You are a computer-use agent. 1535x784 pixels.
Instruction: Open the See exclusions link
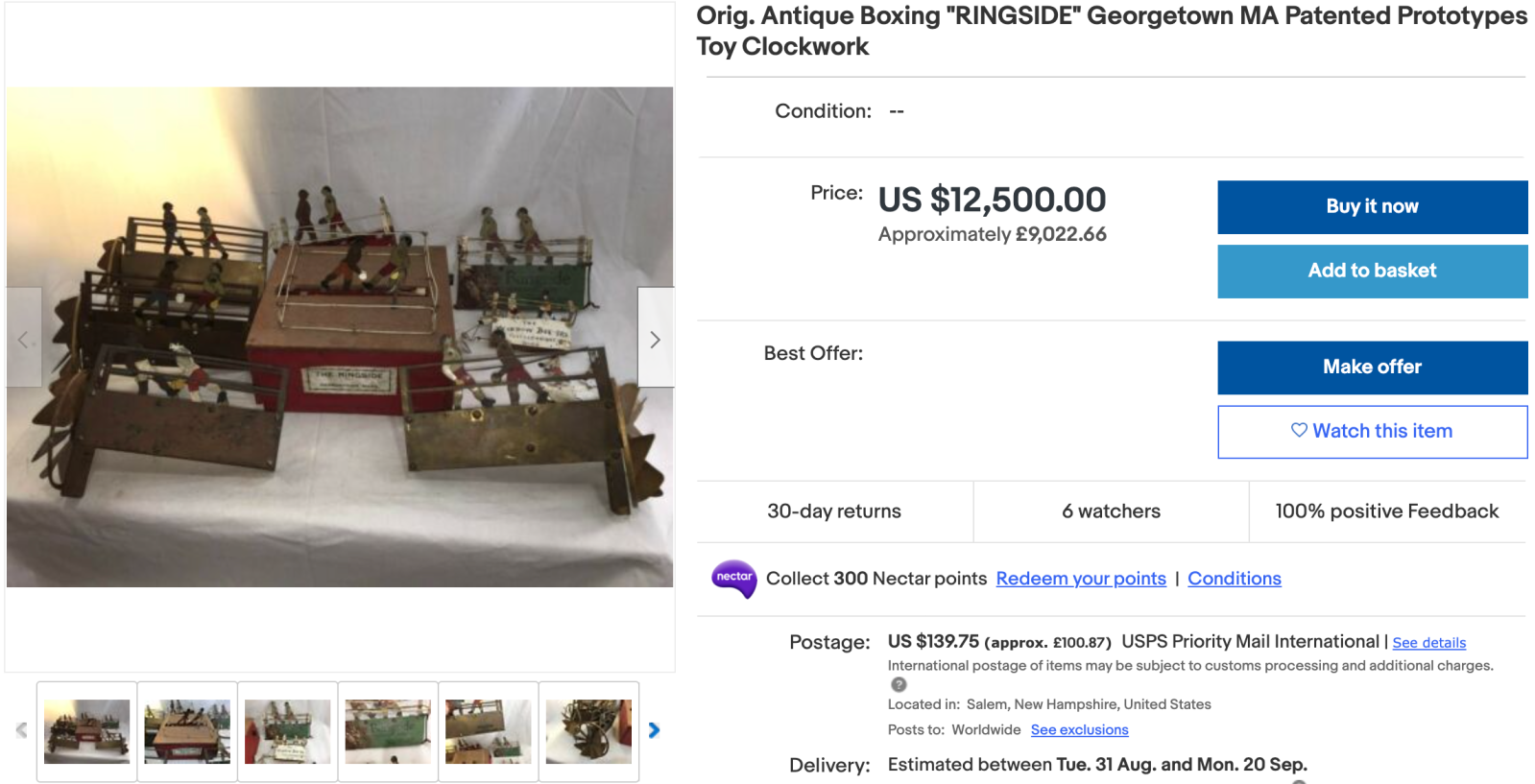point(1079,730)
